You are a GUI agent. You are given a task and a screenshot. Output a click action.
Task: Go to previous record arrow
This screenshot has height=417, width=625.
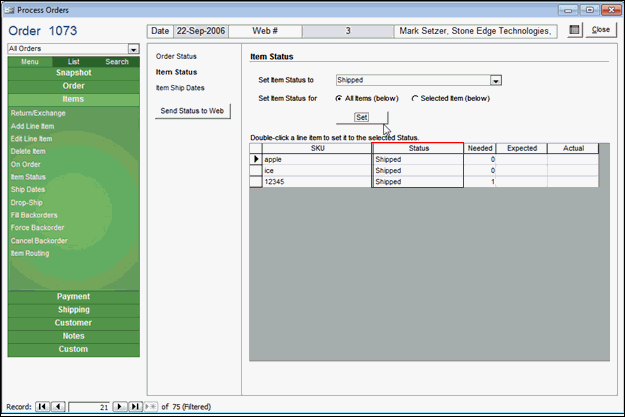click(x=57, y=407)
